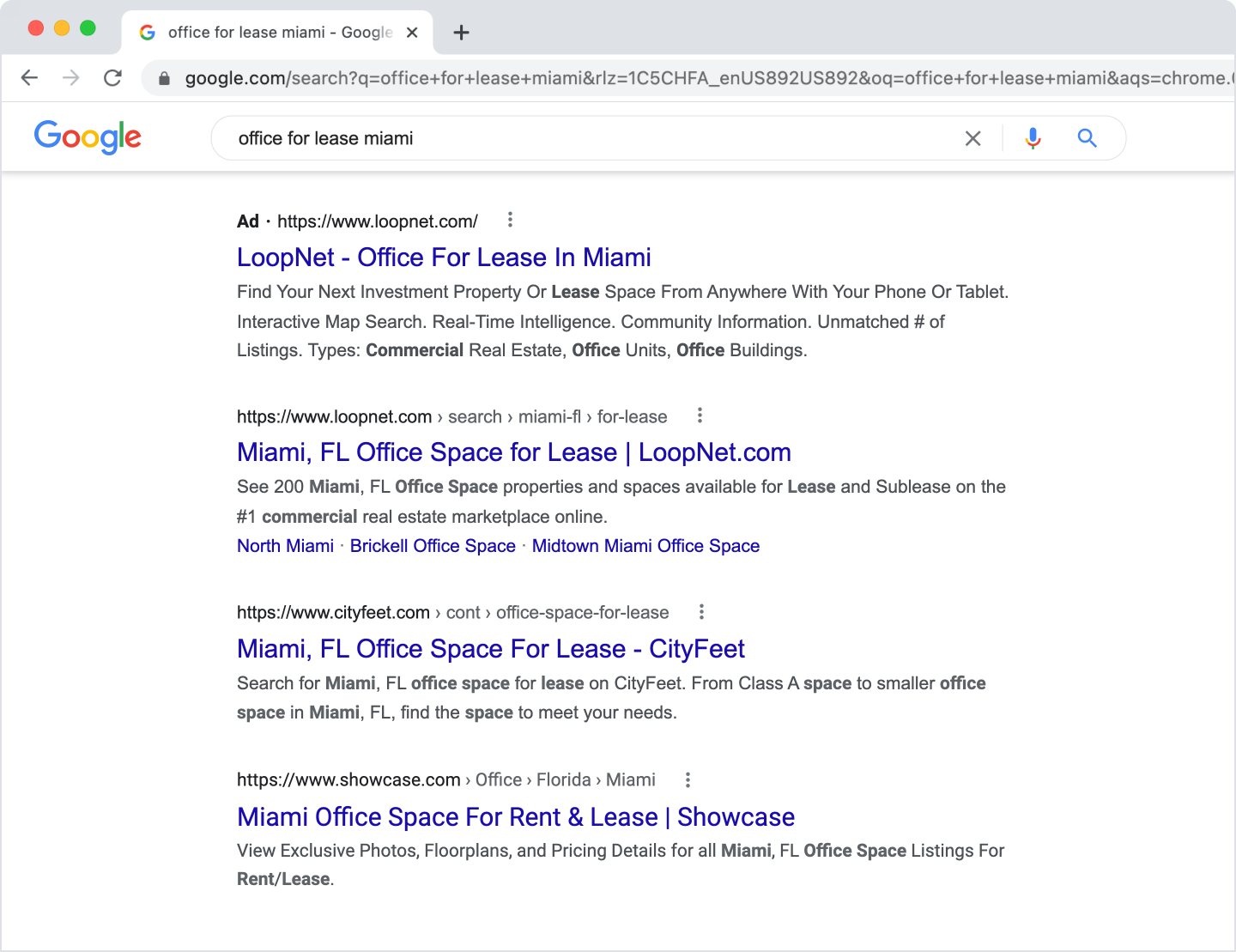Open 'Miami Office Space For Rent & Lease | Showcase'
This screenshot has height=952, width=1236.
pos(516,817)
